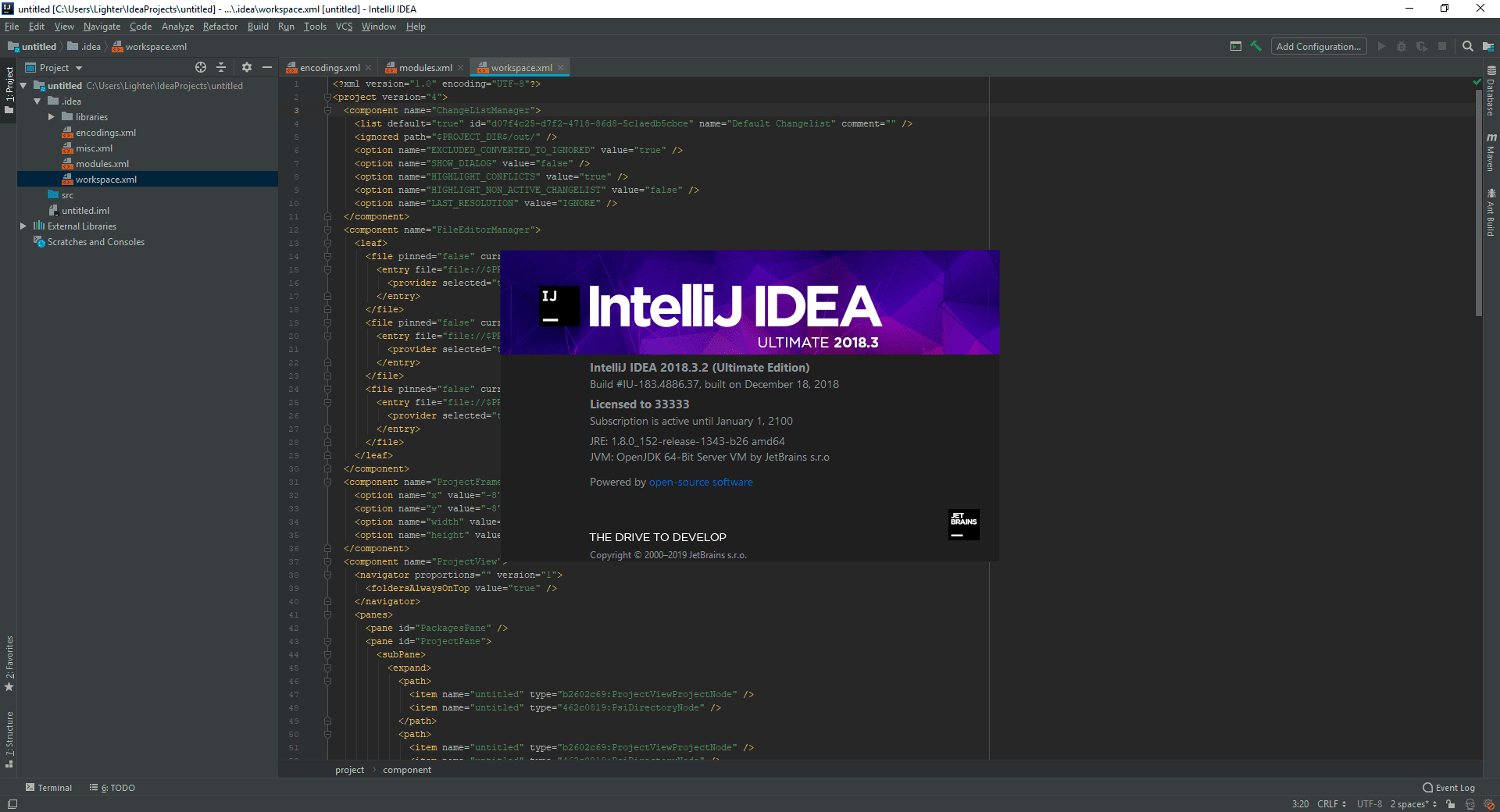This screenshot has height=812, width=1500.
Task: Open the open-source software link
Action: 701,482
